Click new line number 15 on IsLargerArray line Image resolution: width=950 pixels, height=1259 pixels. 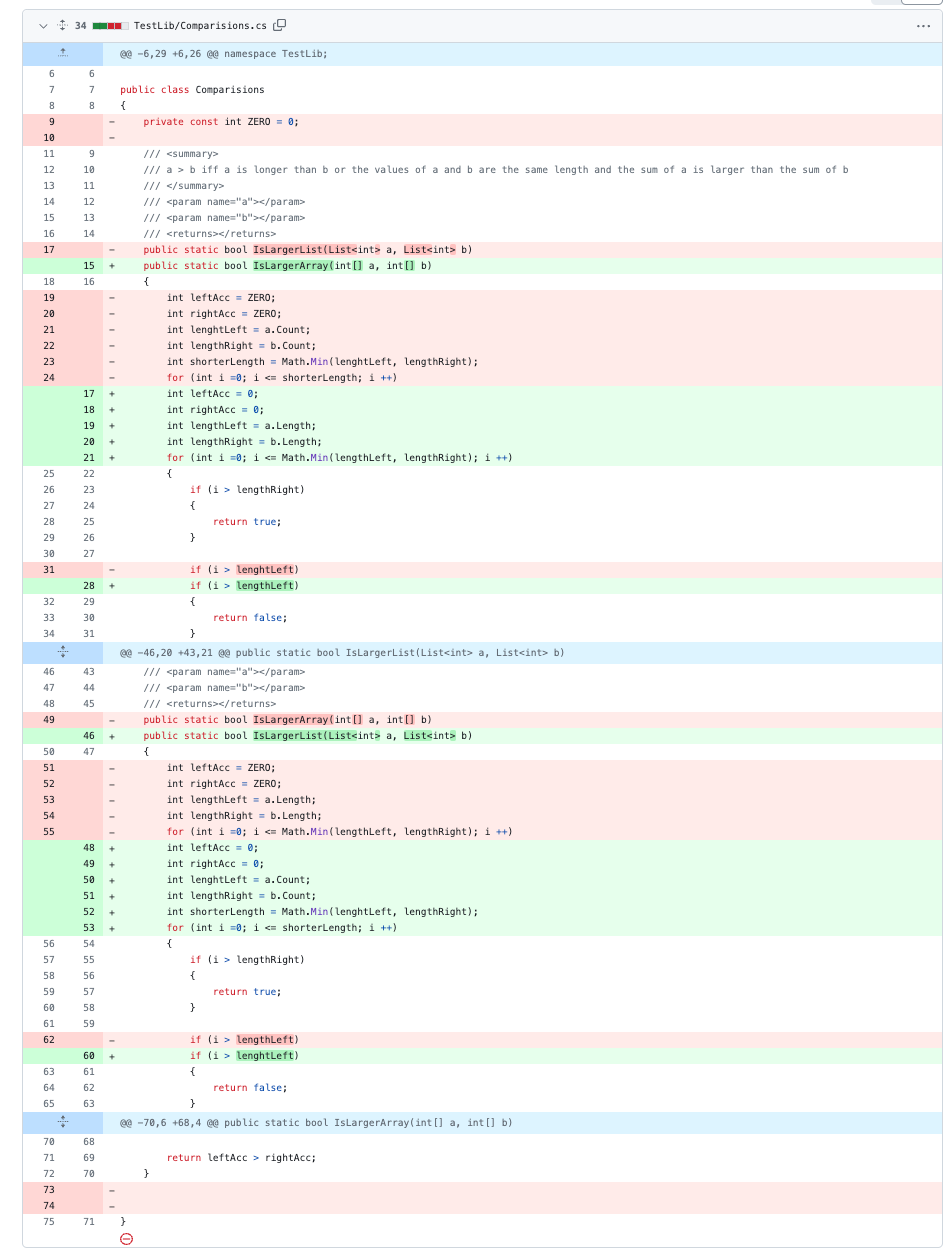88,265
